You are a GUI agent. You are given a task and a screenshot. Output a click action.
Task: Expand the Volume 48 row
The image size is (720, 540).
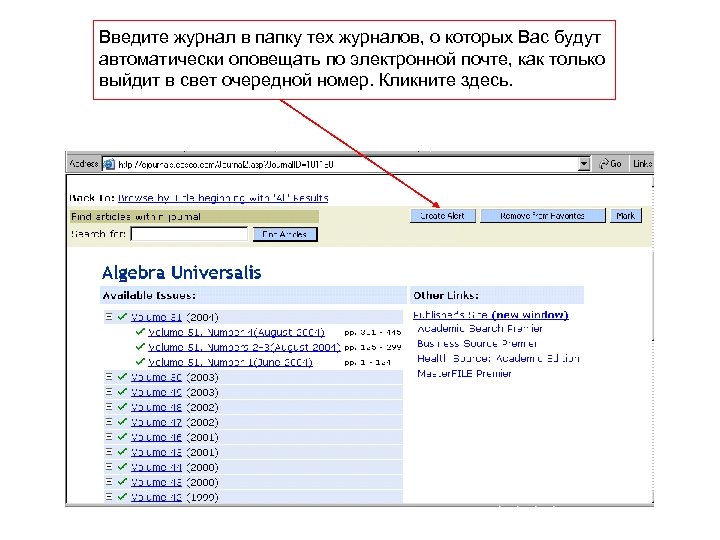[x=109, y=406]
